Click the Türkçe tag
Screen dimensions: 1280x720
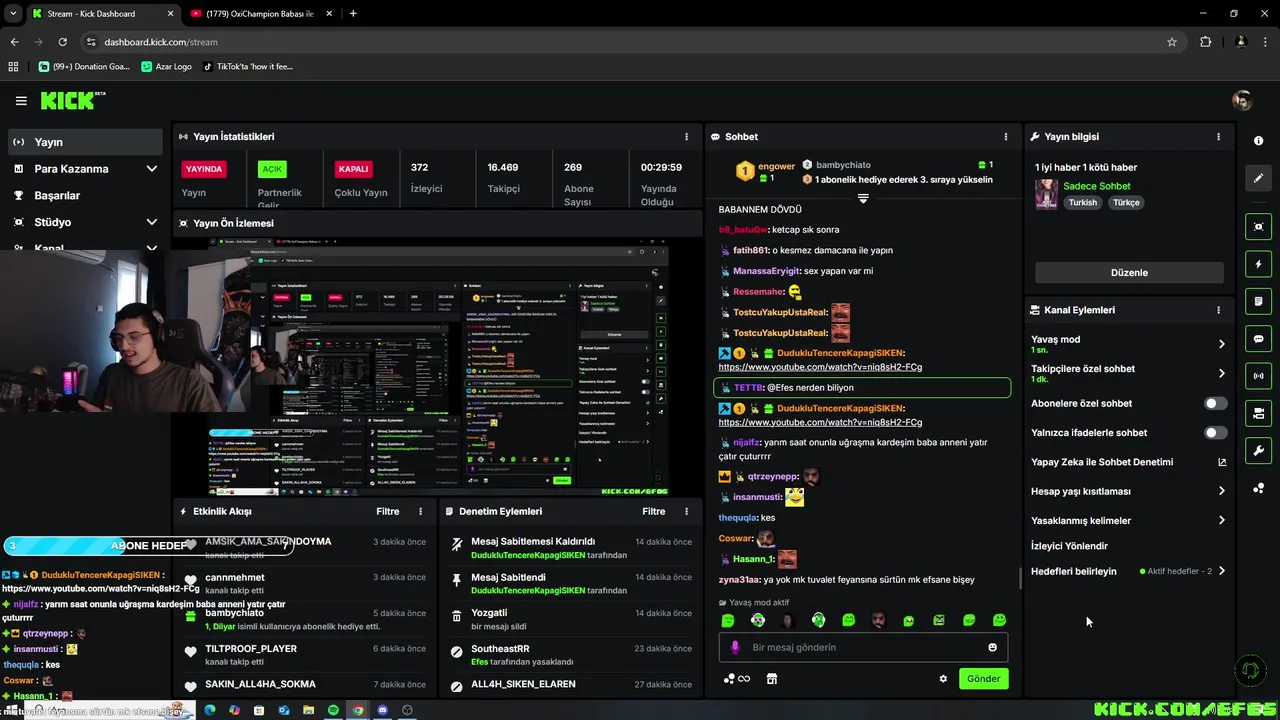coord(1126,202)
